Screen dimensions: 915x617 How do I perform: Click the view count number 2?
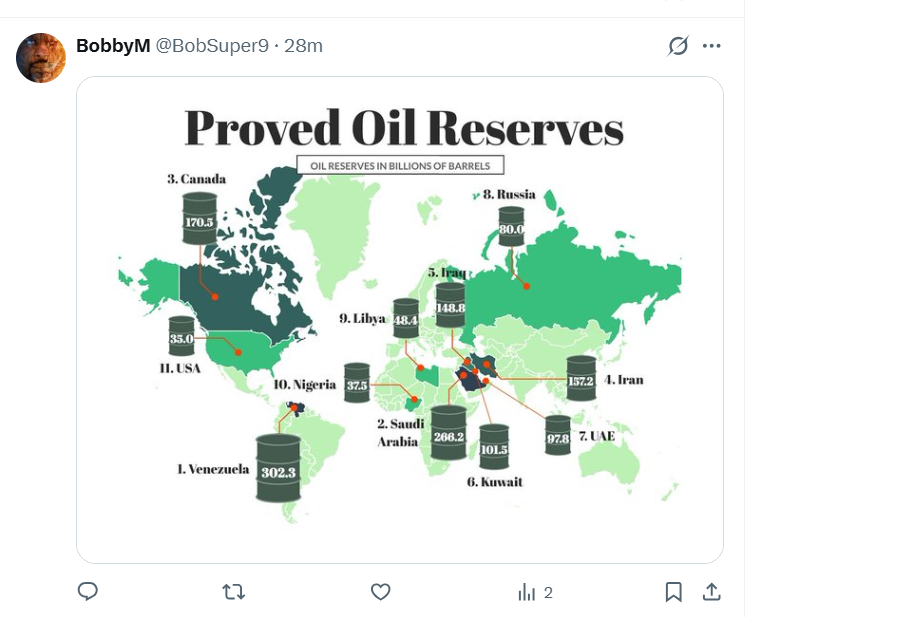point(548,593)
